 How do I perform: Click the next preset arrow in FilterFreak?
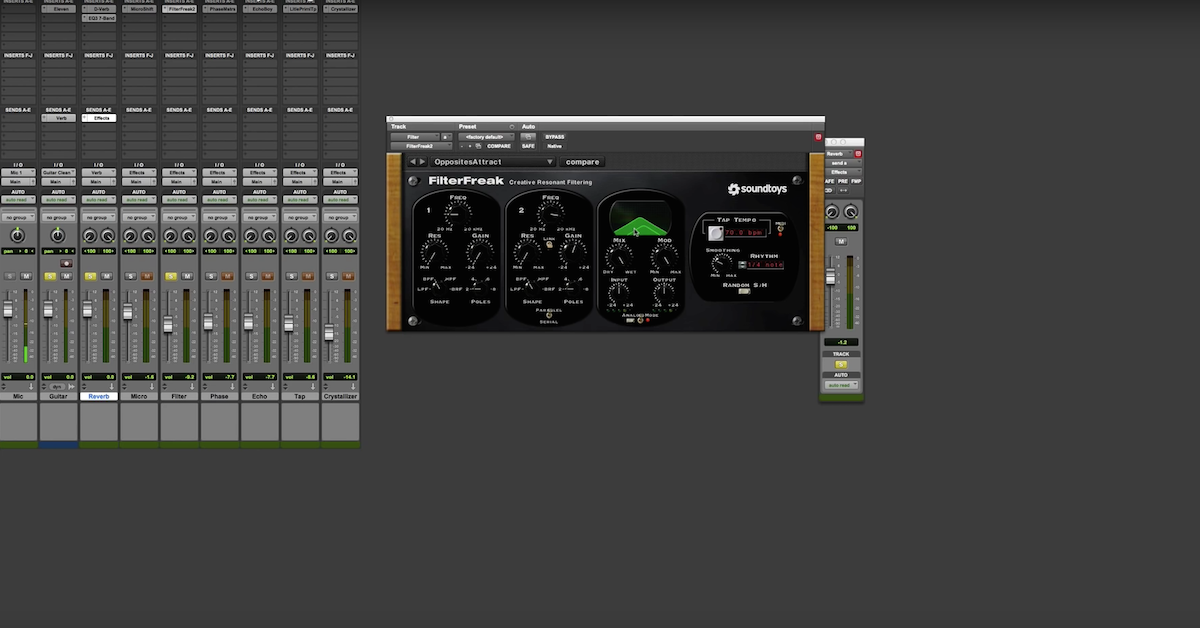tap(423, 161)
